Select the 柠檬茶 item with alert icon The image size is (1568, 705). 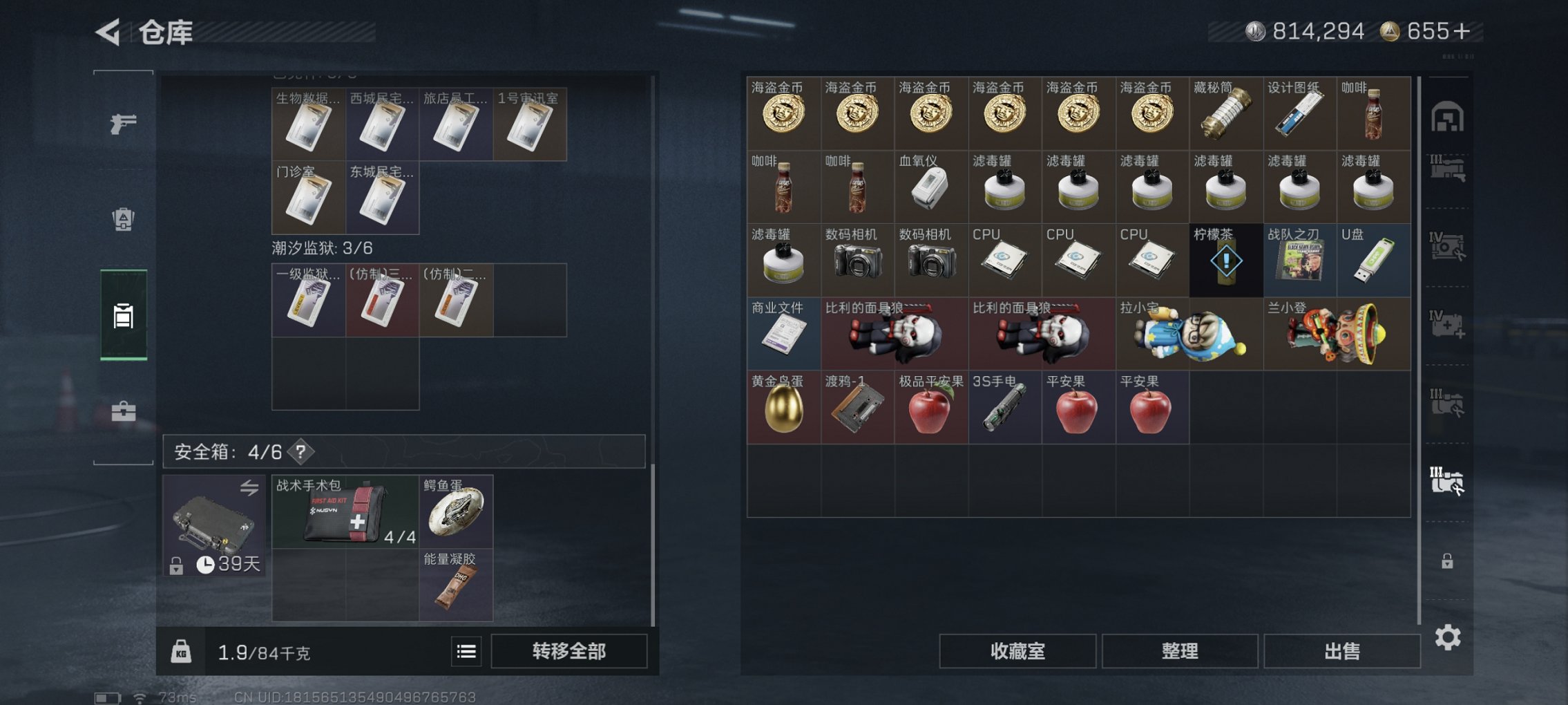coord(1226,261)
